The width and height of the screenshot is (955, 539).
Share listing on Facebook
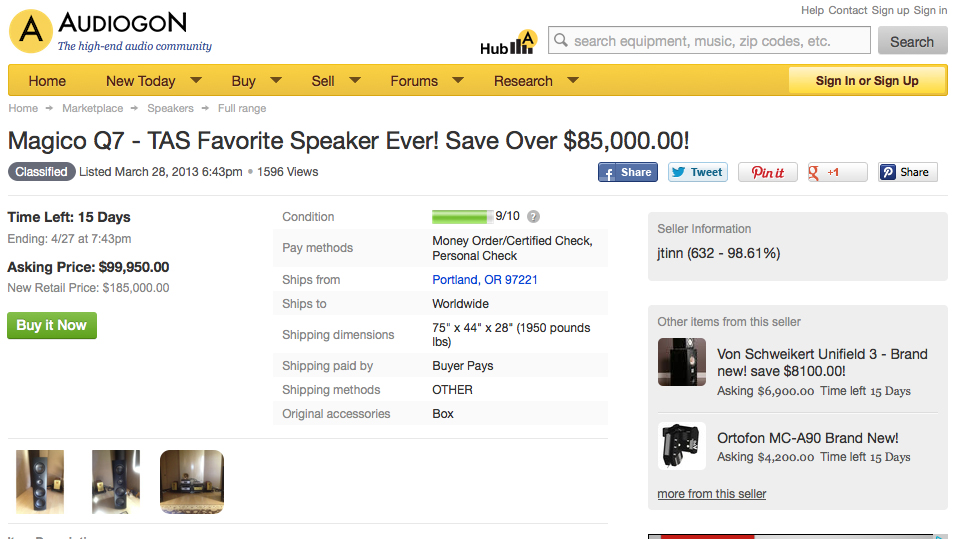click(x=628, y=172)
